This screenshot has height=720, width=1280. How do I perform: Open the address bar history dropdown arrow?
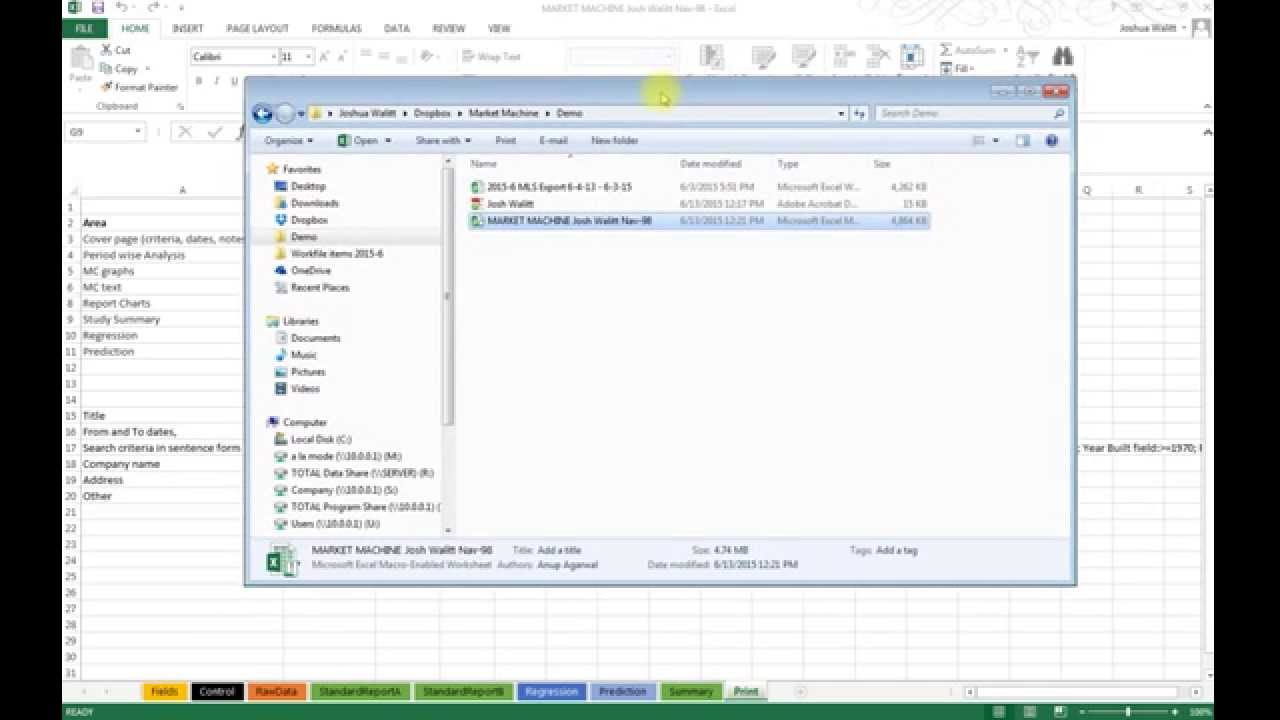coord(841,114)
